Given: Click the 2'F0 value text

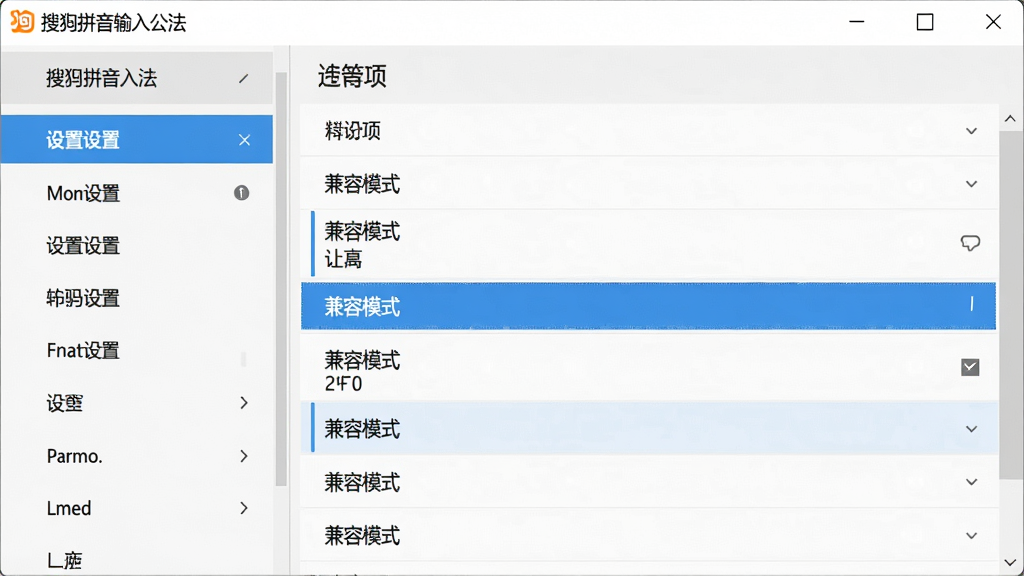Looking at the screenshot, I should tap(344, 383).
